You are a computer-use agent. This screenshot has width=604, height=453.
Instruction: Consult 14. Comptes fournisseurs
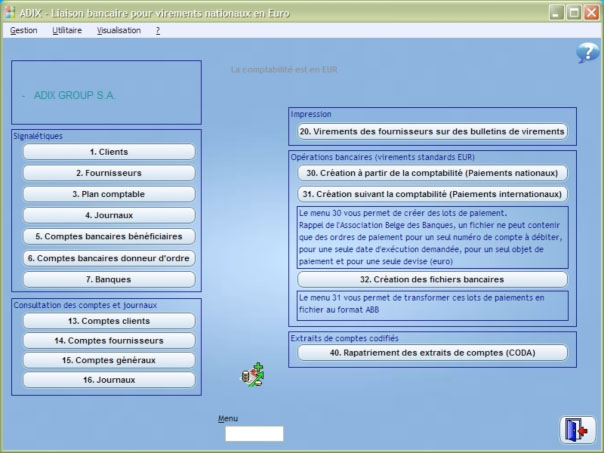coord(109,341)
